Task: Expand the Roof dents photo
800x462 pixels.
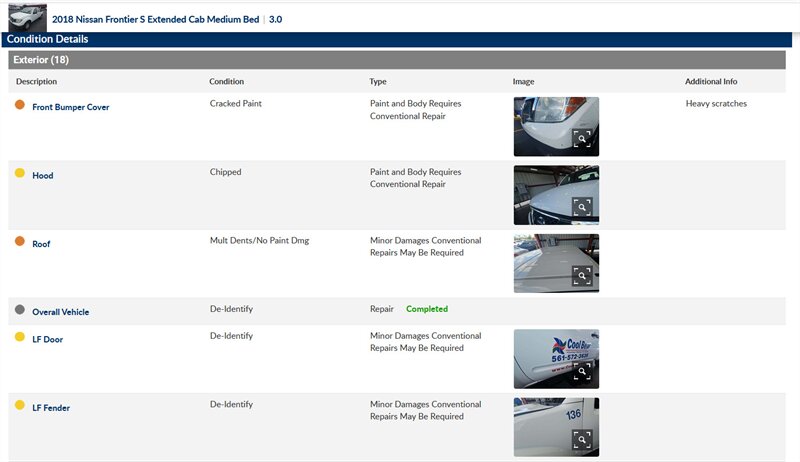Action: click(x=583, y=276)
